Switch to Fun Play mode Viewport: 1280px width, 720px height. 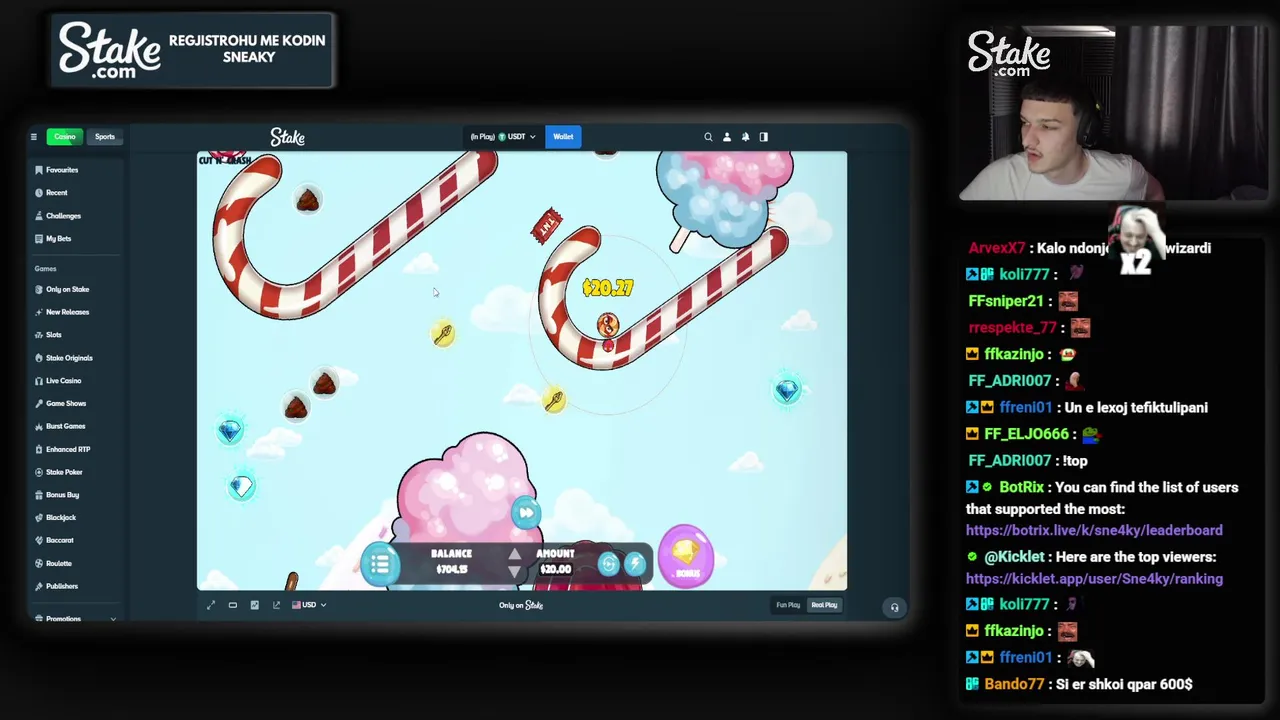(x=788, y=605)
